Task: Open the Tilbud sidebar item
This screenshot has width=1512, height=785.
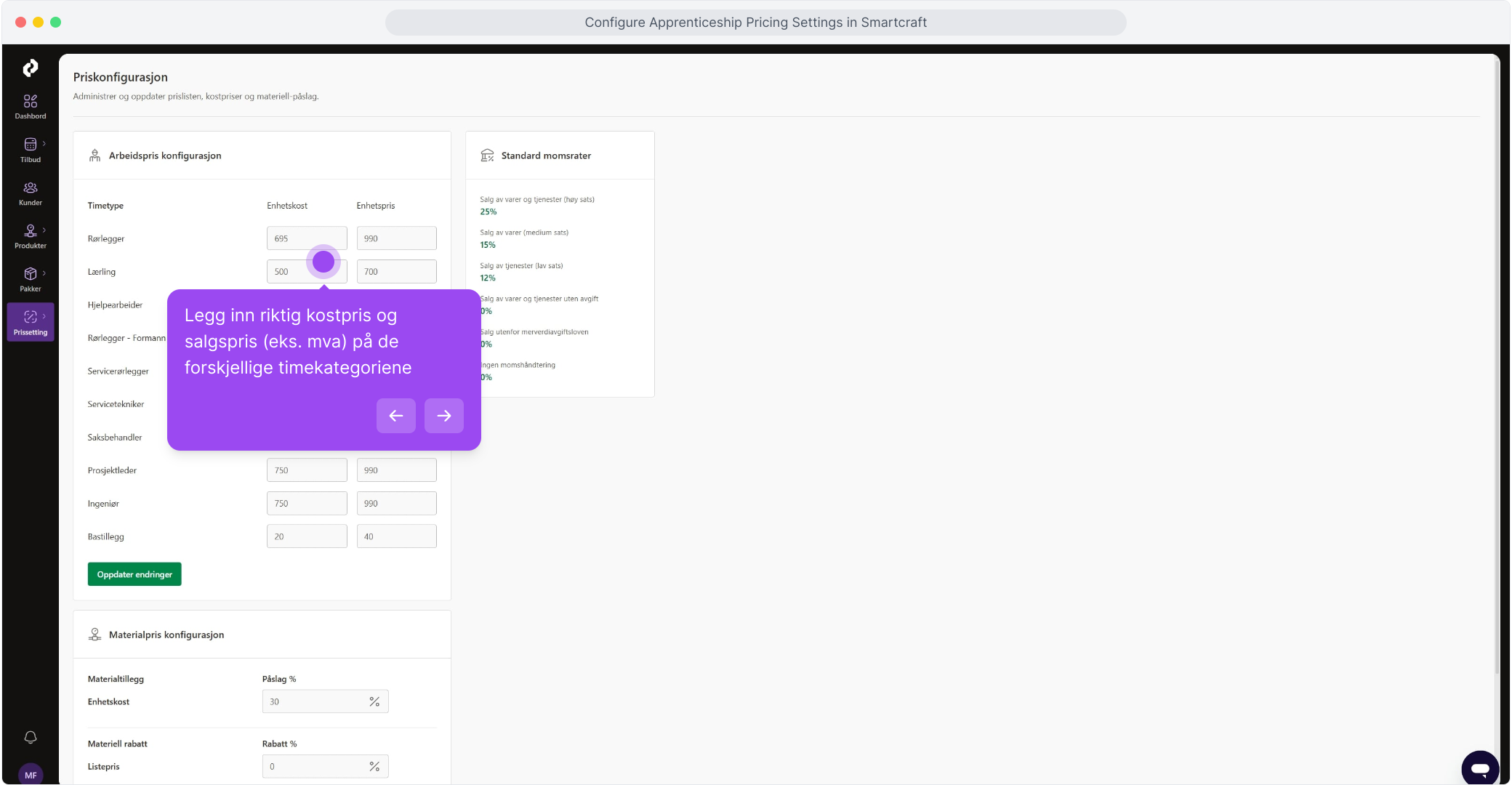Action: click(x=30, y=150)
